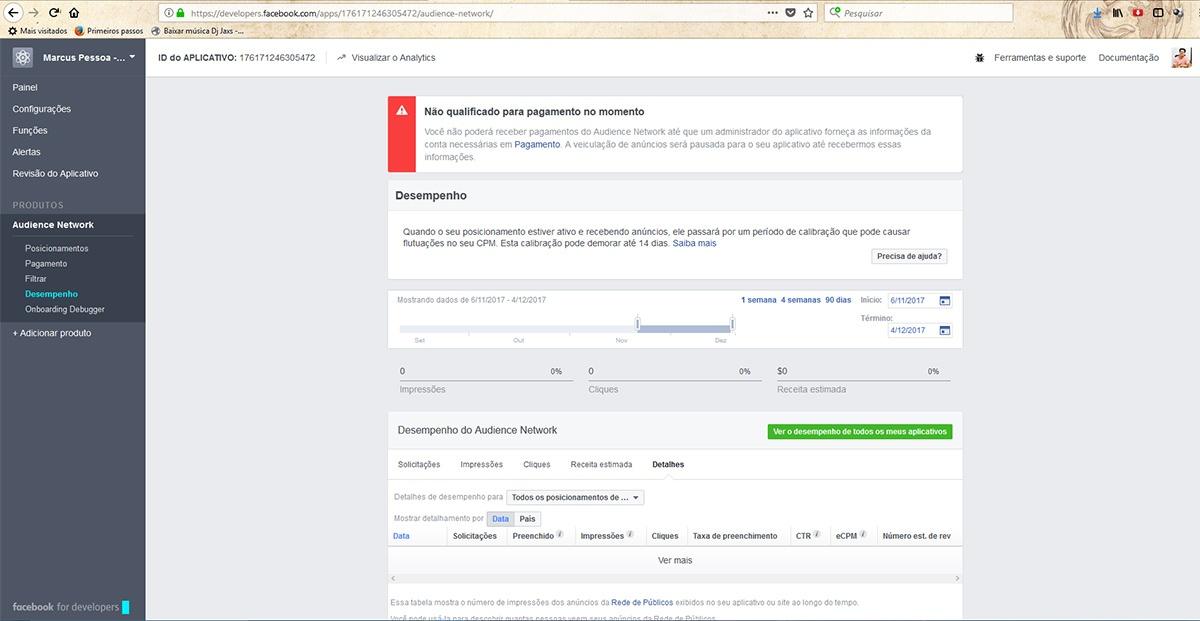The height and width of the screenshot is (621, 1200).
Task: Click the Pagamento link in the warning
Action: pos(537,144)
